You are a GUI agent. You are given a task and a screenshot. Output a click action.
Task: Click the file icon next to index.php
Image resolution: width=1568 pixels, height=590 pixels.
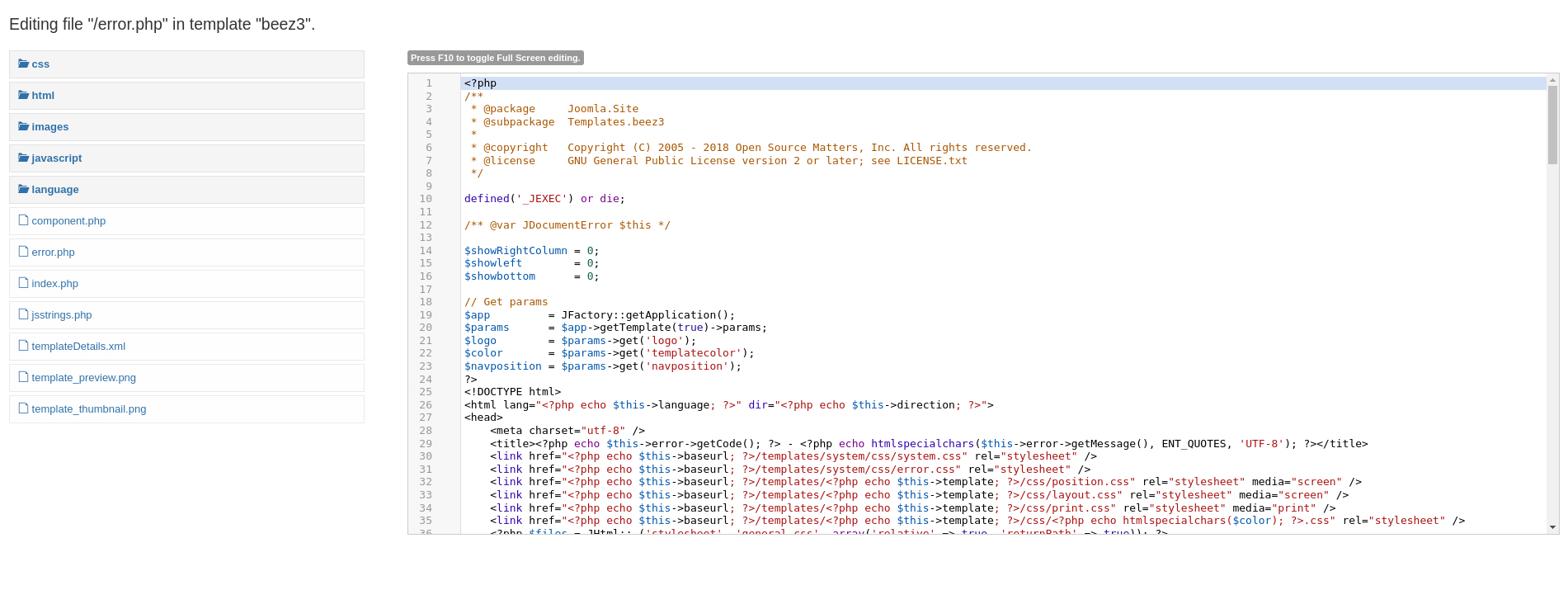coord(24,283)
